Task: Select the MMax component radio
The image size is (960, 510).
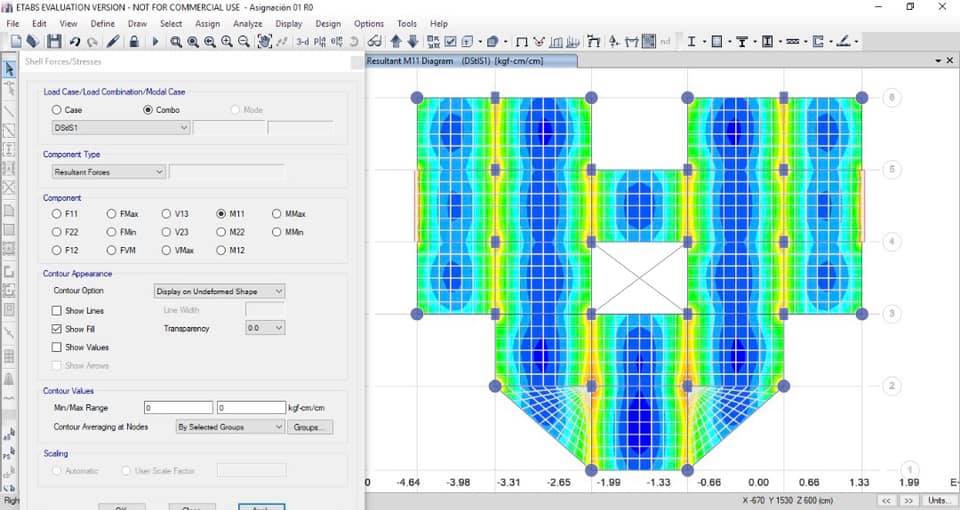Action: 276,214
